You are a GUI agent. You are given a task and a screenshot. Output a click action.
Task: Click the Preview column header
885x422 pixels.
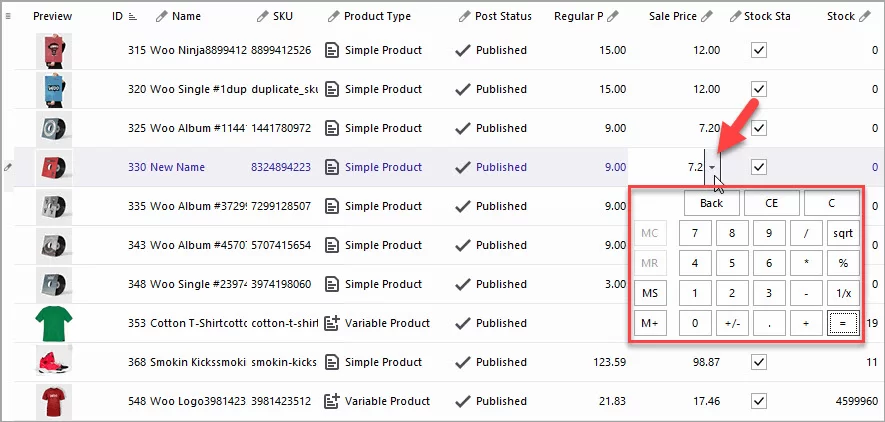[52, 17]
